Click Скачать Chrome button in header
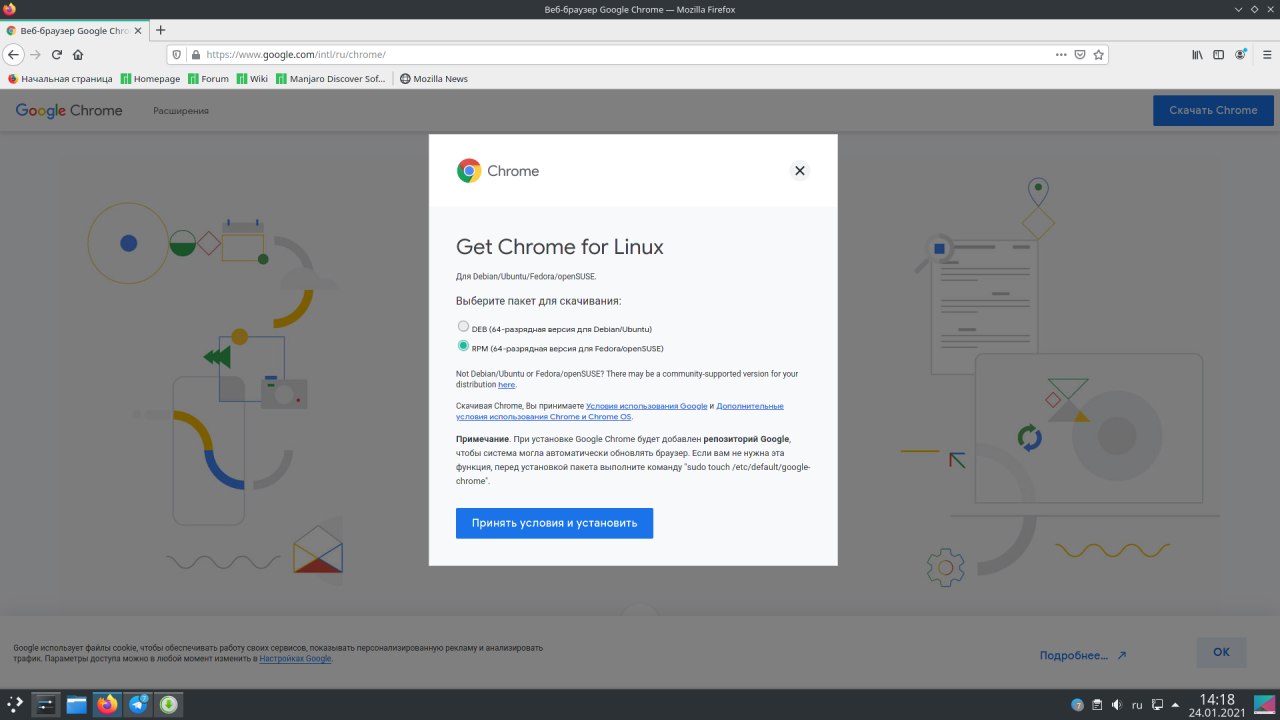This screenshot has height=720, width=1280. [x=1213, y=110]
